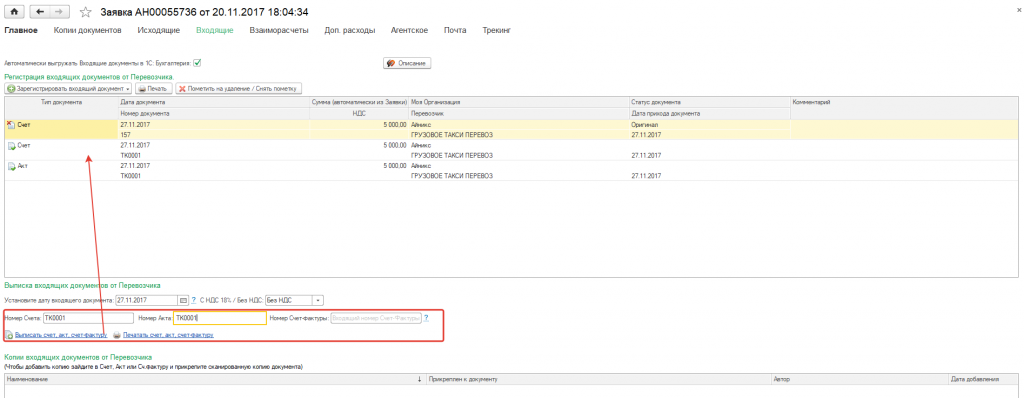Click the Дата добавления column header

(984, 379)
